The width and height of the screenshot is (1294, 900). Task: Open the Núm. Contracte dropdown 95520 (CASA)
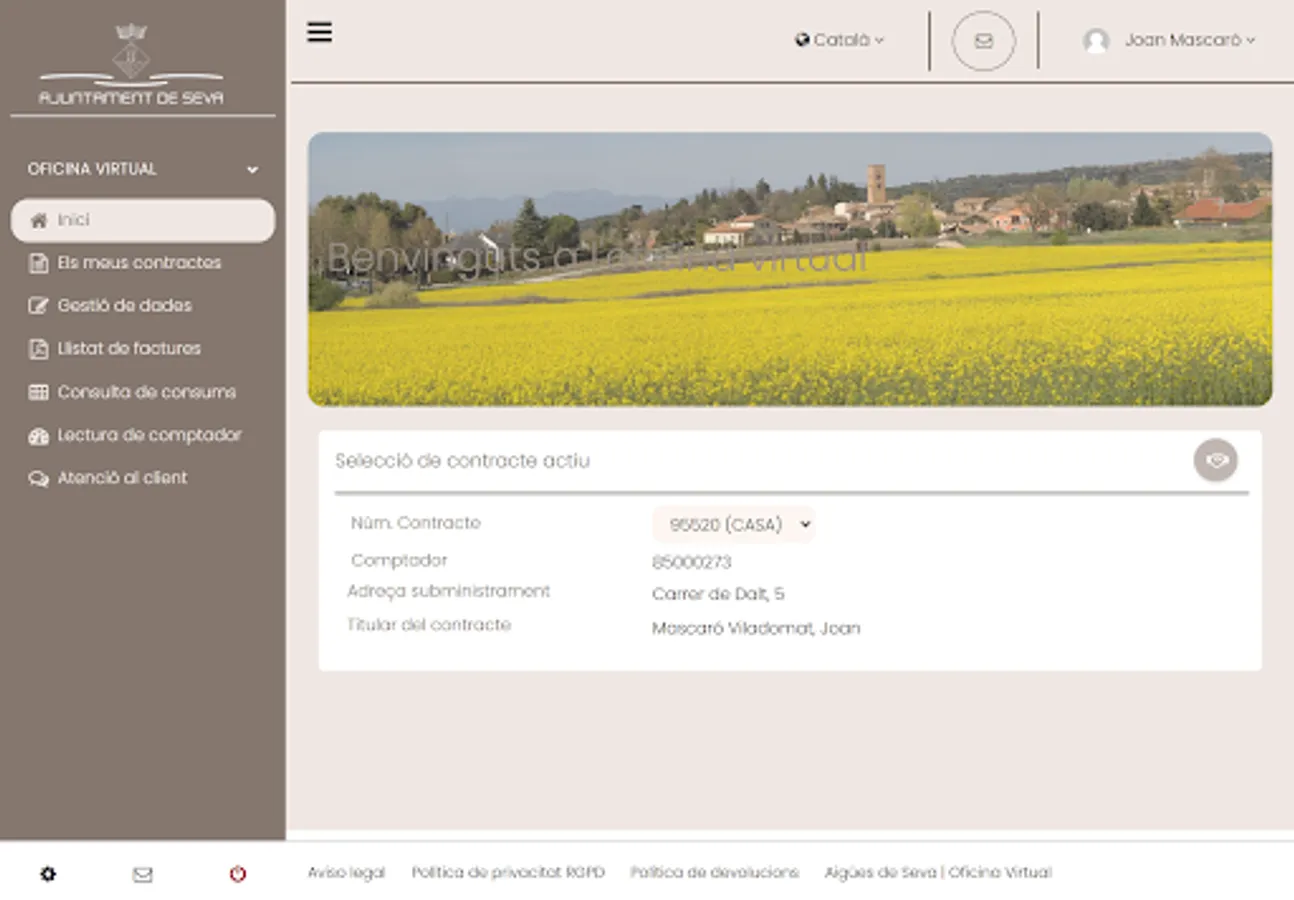coord(734,524)
